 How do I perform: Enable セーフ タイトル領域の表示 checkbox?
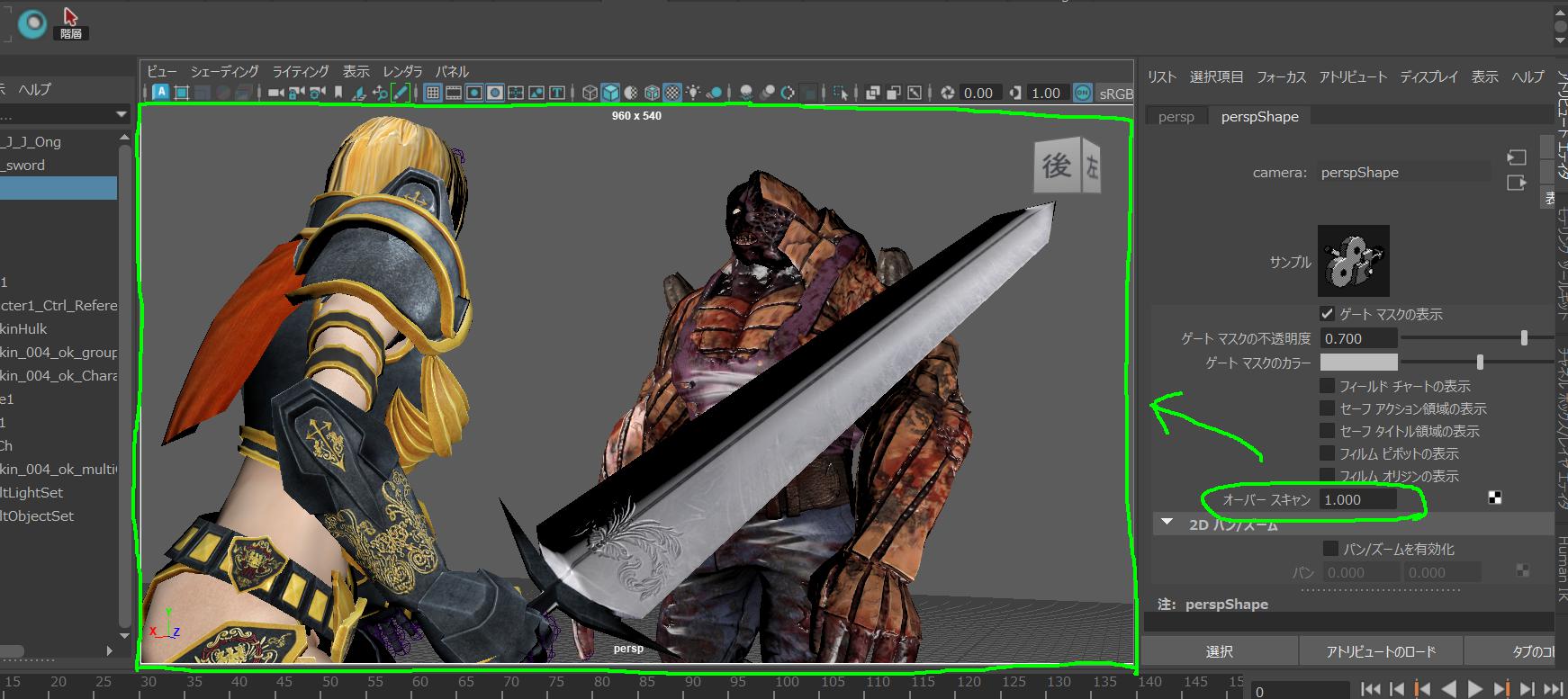(x=1327, y=431)
